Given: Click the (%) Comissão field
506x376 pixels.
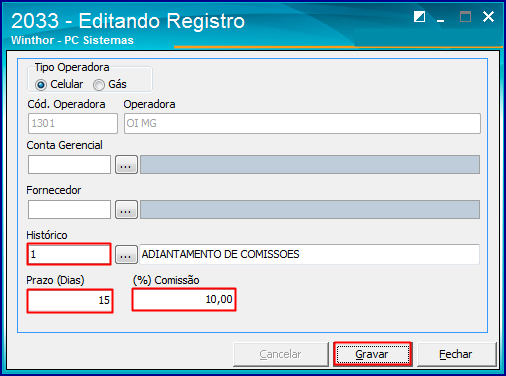Looking at the screenshot, I should click(x=184, y=300).
